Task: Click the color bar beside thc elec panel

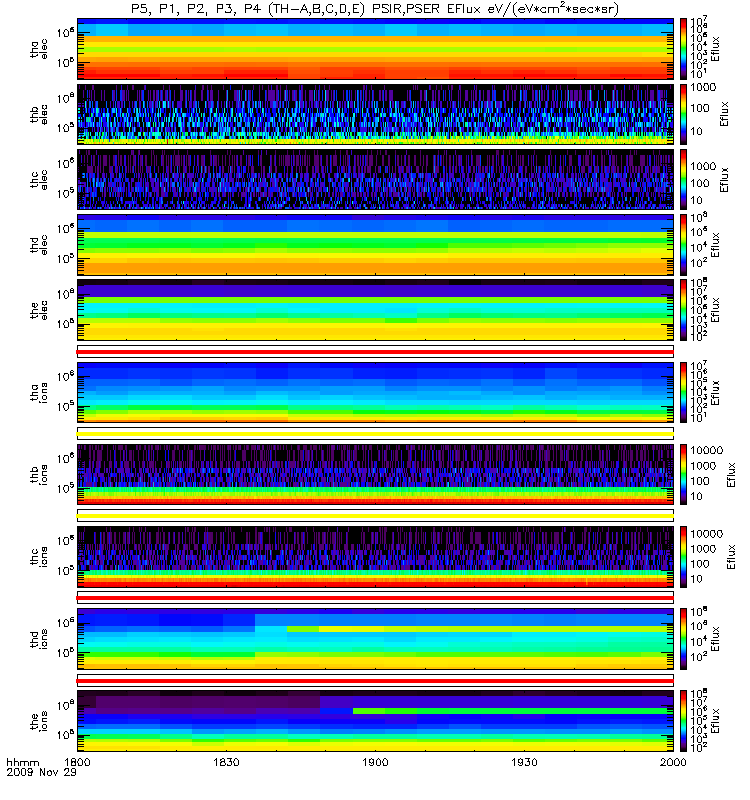Action: point(683,179)
